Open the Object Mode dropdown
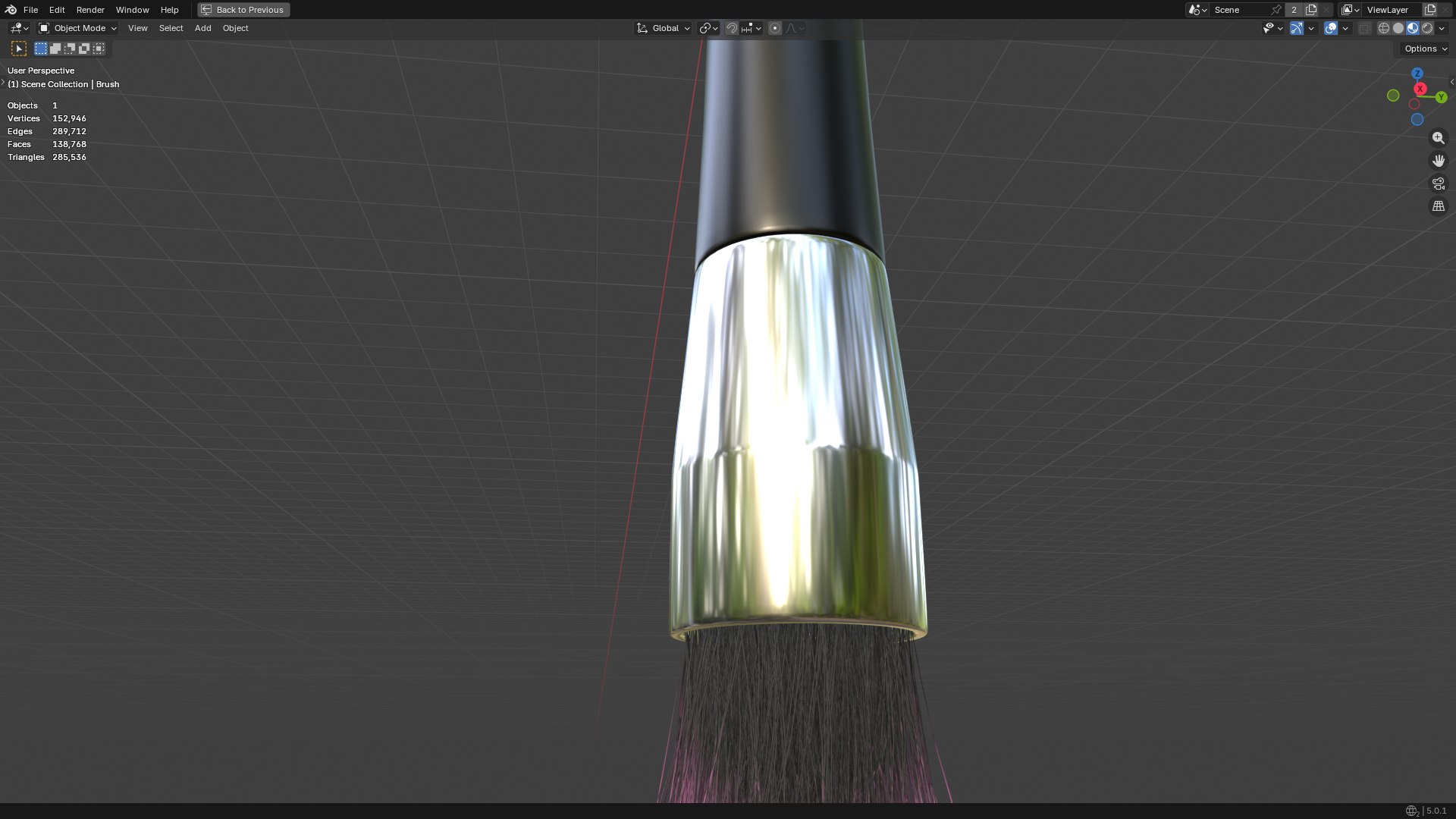The height and width of the screenshot is (819, 1456). (78, 28)
